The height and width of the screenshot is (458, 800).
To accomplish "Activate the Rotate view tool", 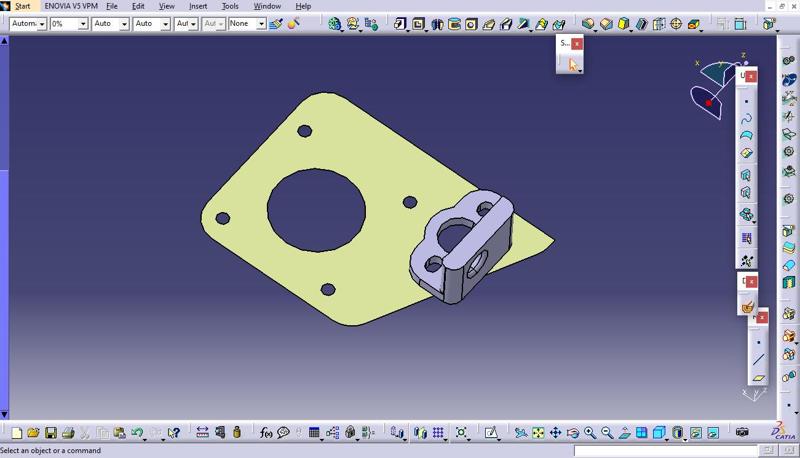I will point(572,433).
